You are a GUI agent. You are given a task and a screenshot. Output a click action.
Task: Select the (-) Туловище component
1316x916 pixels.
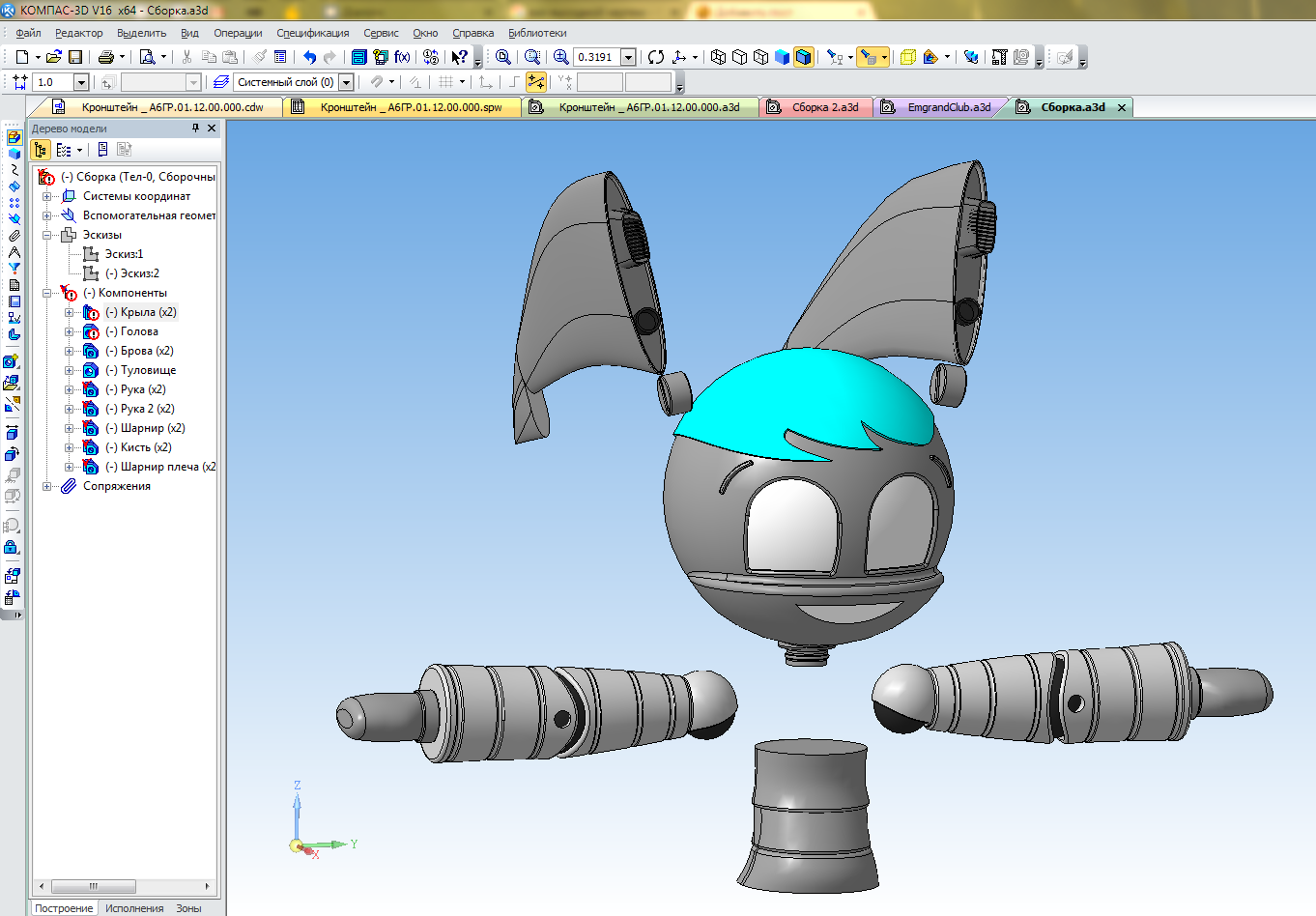coord(140,370)
